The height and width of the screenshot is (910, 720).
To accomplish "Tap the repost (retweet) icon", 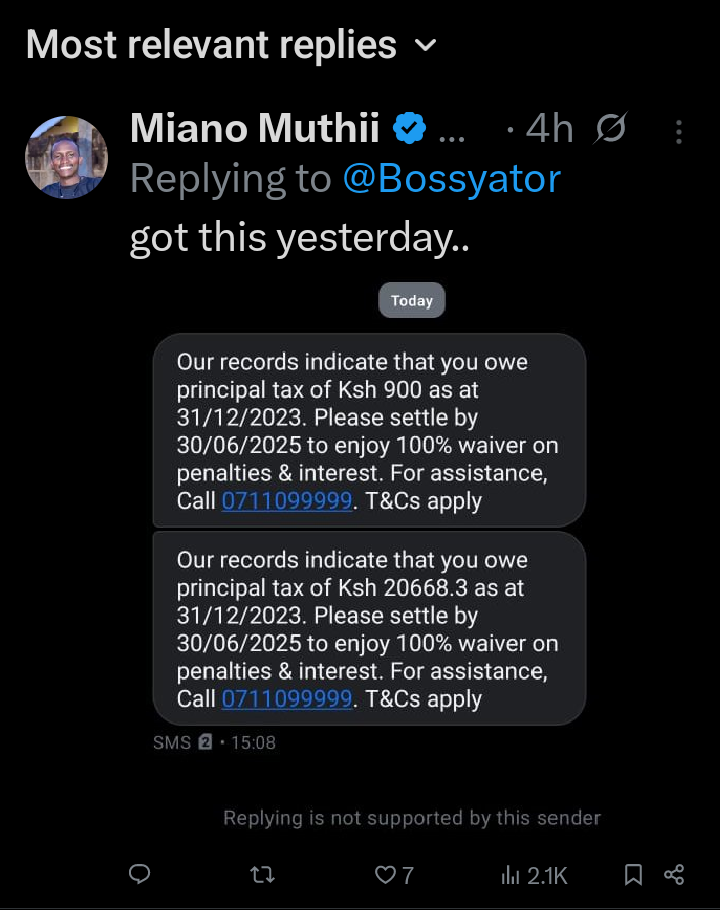I will tap(262, 875).
